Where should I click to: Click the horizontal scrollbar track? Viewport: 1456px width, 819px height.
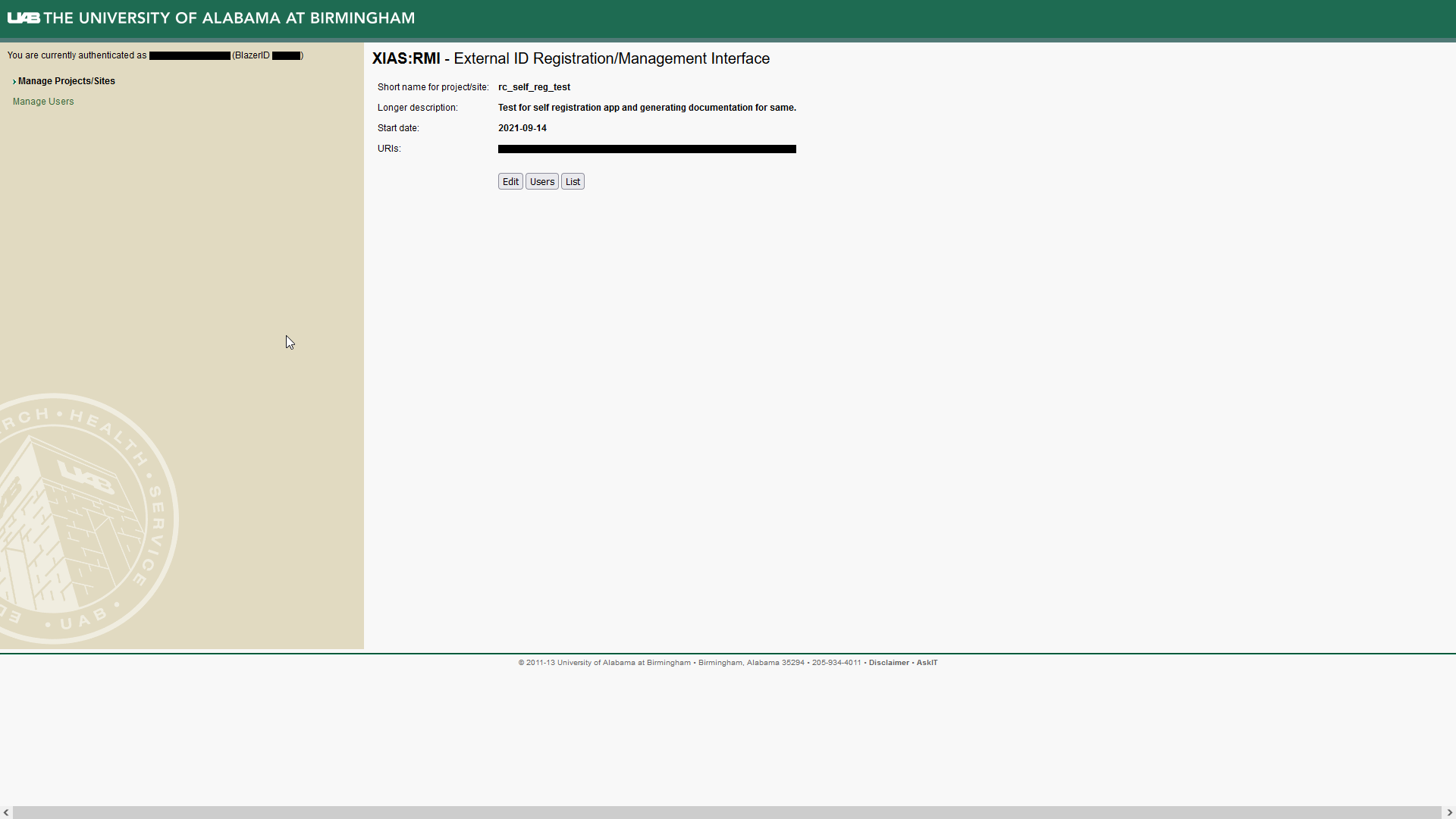click(727, 812)
